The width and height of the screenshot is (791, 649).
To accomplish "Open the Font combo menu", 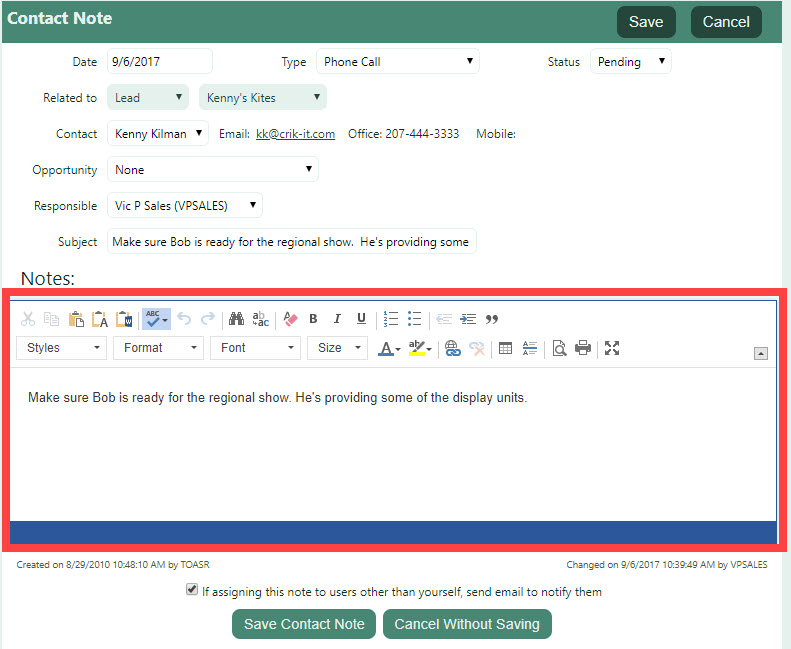I will [x=255, y=348].
